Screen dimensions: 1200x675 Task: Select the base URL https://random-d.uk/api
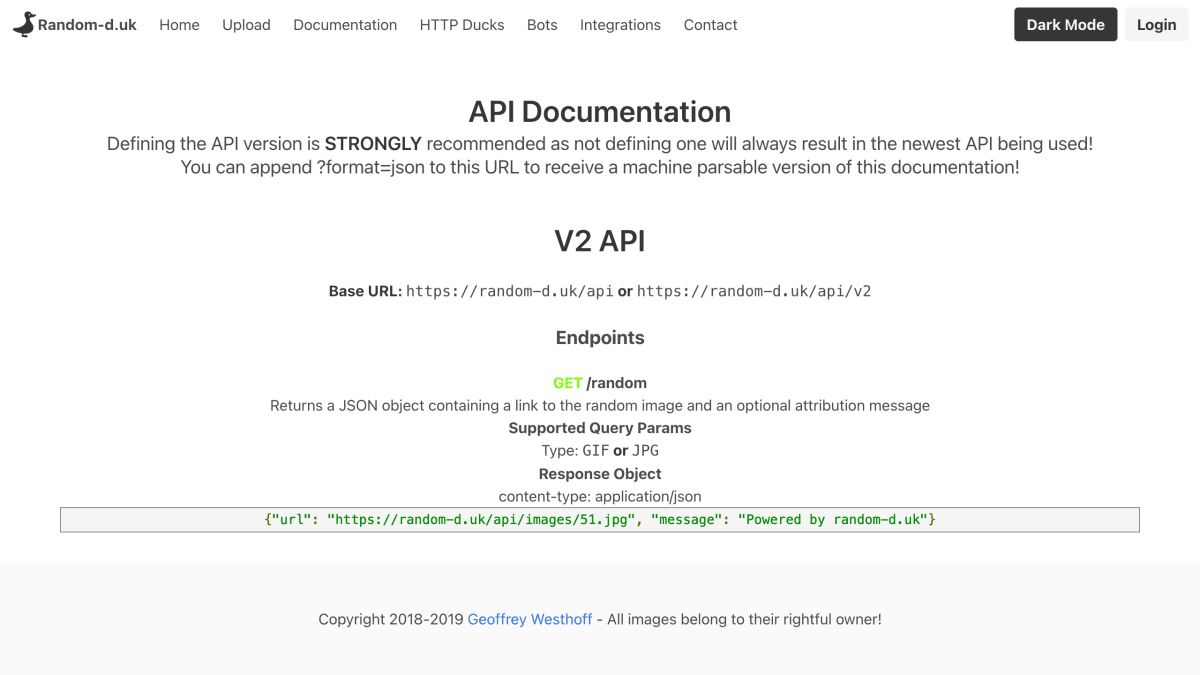click(x=509, y=292)
